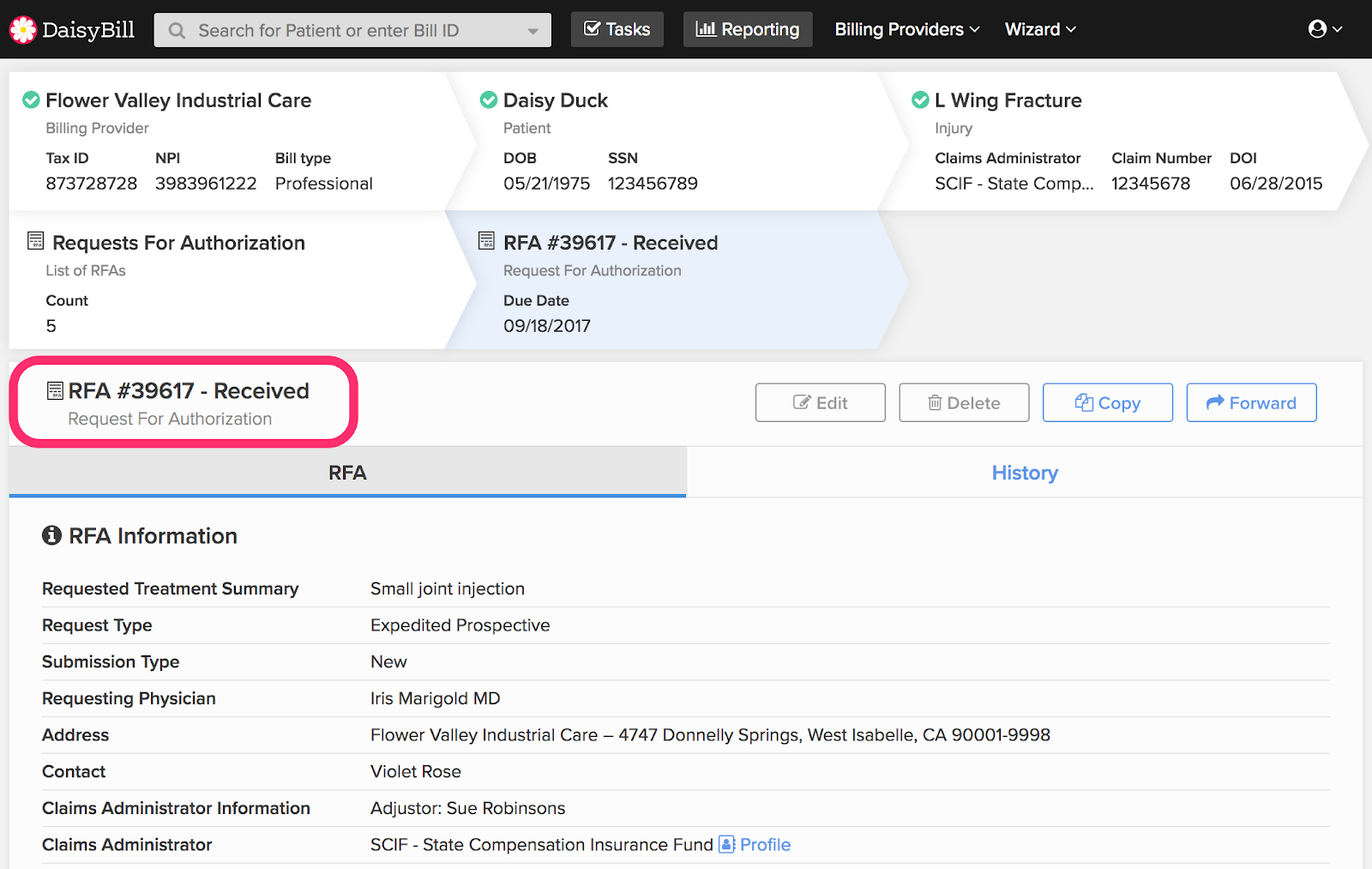Expand the Billing Providers menu
1372x869 pixels.
click(x=907, y=29)
